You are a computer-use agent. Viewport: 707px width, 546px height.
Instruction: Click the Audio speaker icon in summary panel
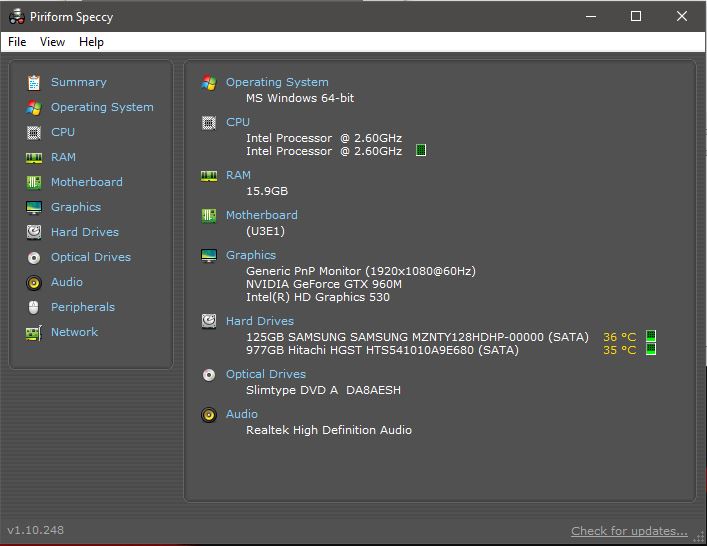coord(209,415)
